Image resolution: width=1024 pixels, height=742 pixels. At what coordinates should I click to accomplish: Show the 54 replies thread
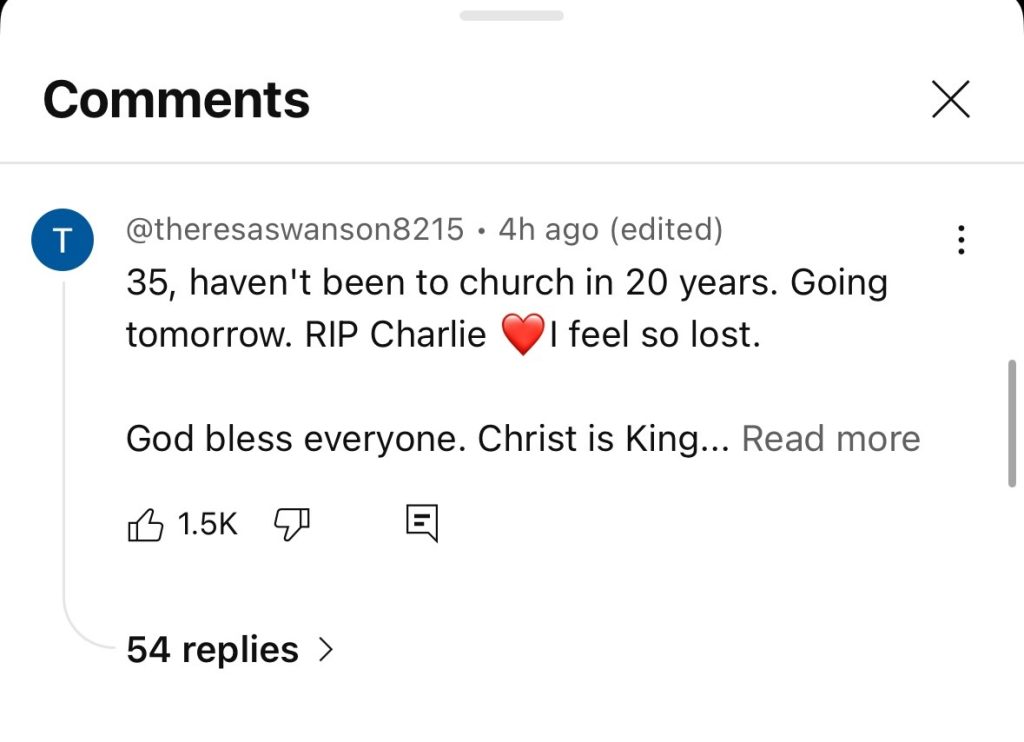pos(212,651)
